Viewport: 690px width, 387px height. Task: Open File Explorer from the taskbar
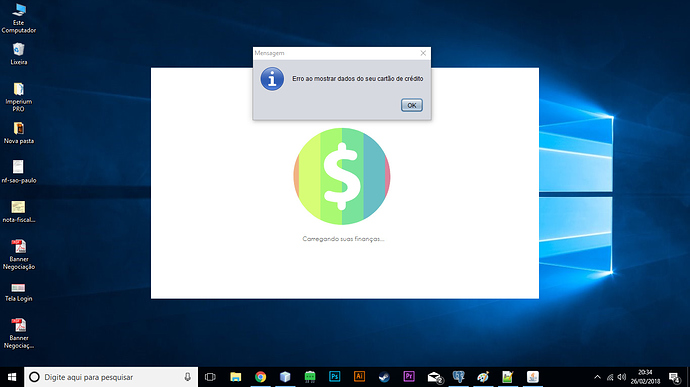(235, 377)
